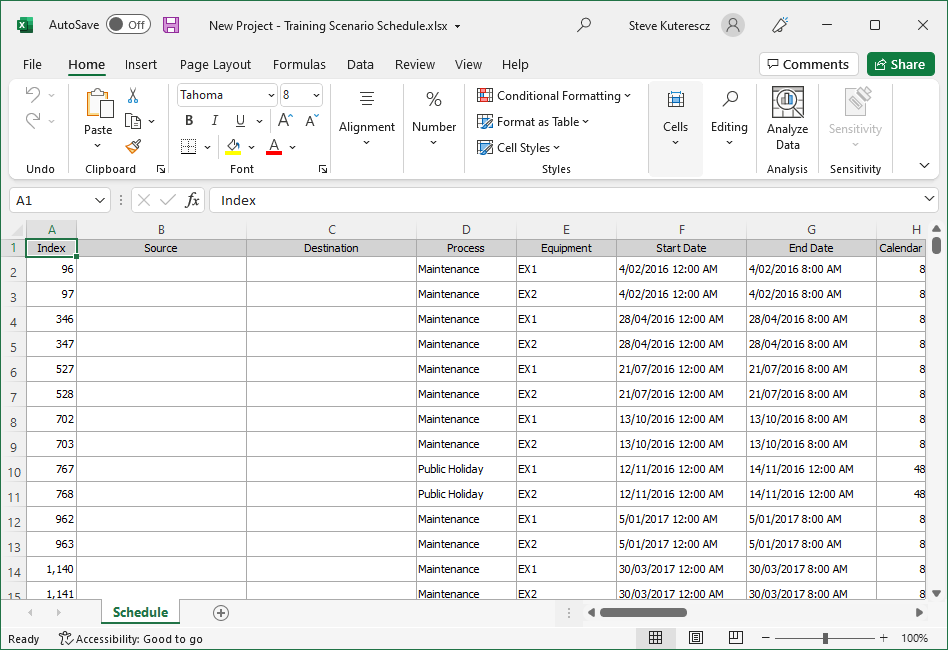This screenshot has height=650, width=948.
Task: Toggle Bold formatting
Action: tap(189, 120)
